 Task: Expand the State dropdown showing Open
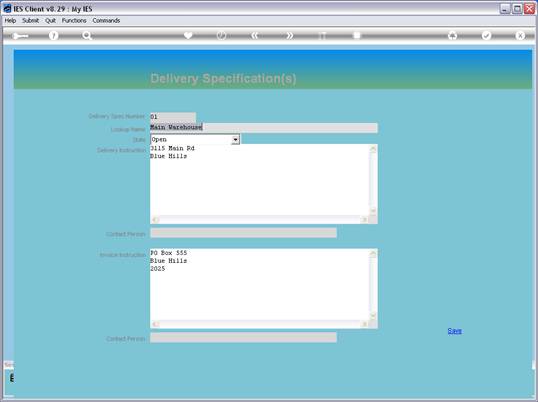coord(235,140)
